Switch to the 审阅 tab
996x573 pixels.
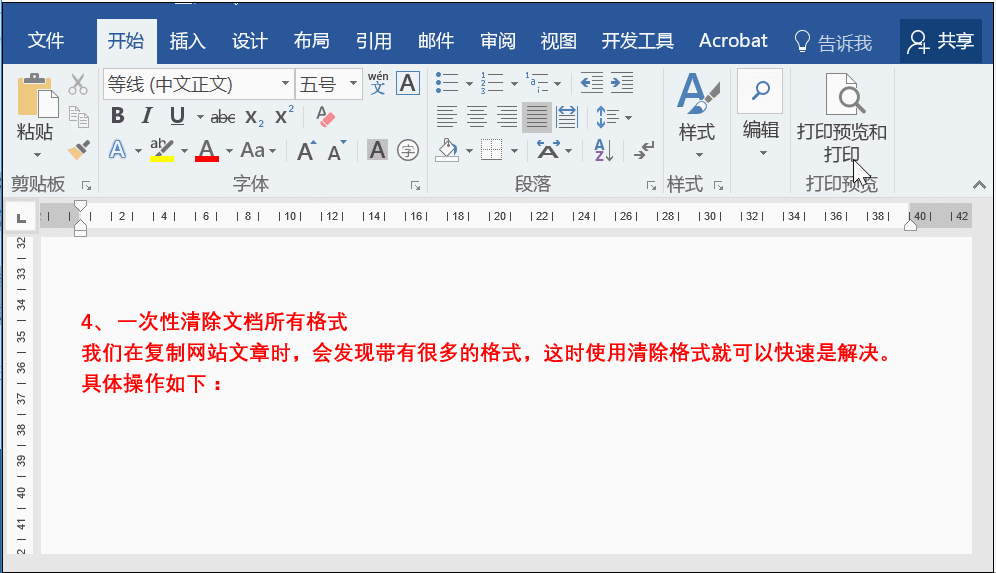[x=498, y=41]
